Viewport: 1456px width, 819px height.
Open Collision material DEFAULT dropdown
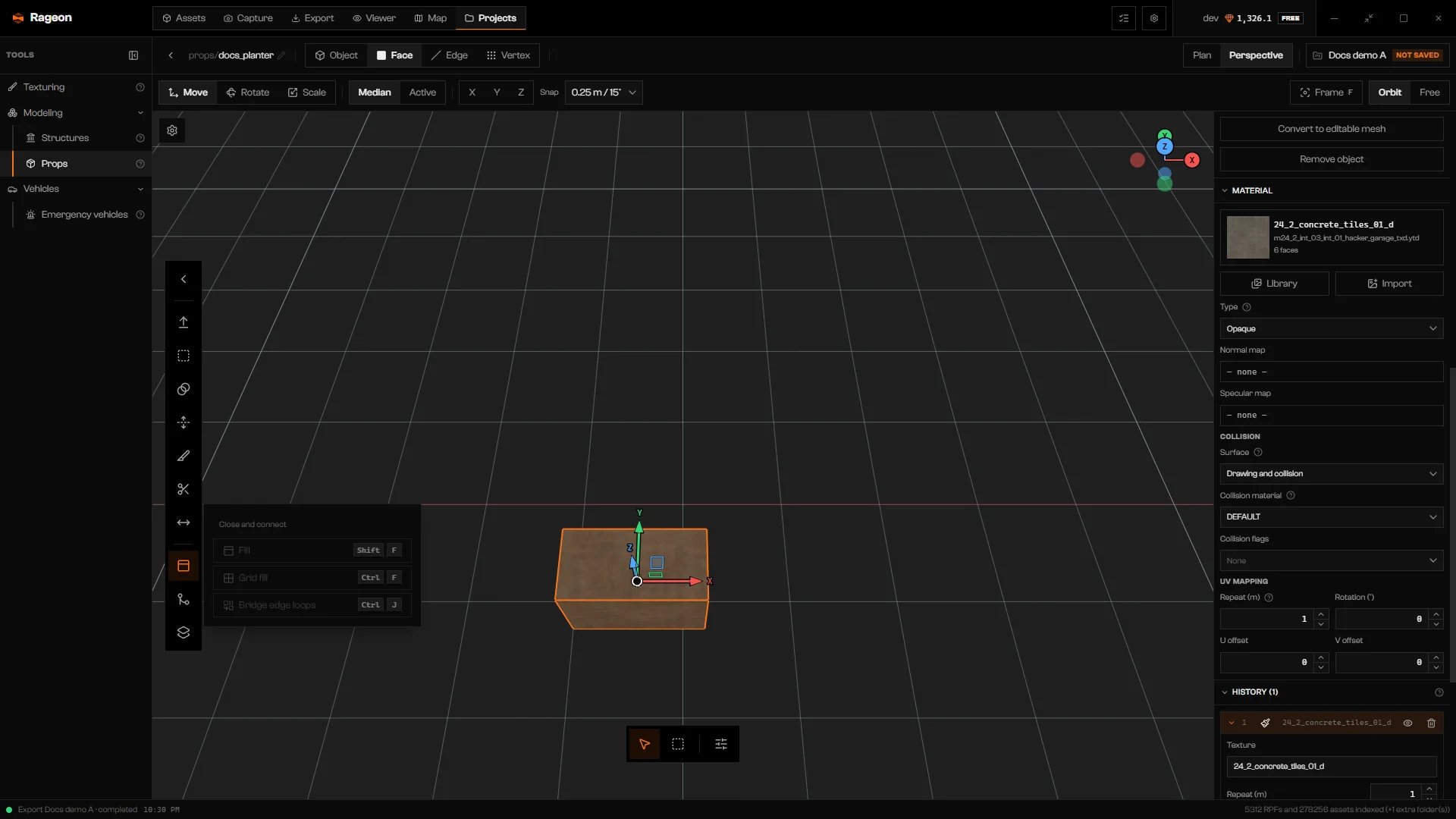1331,516
